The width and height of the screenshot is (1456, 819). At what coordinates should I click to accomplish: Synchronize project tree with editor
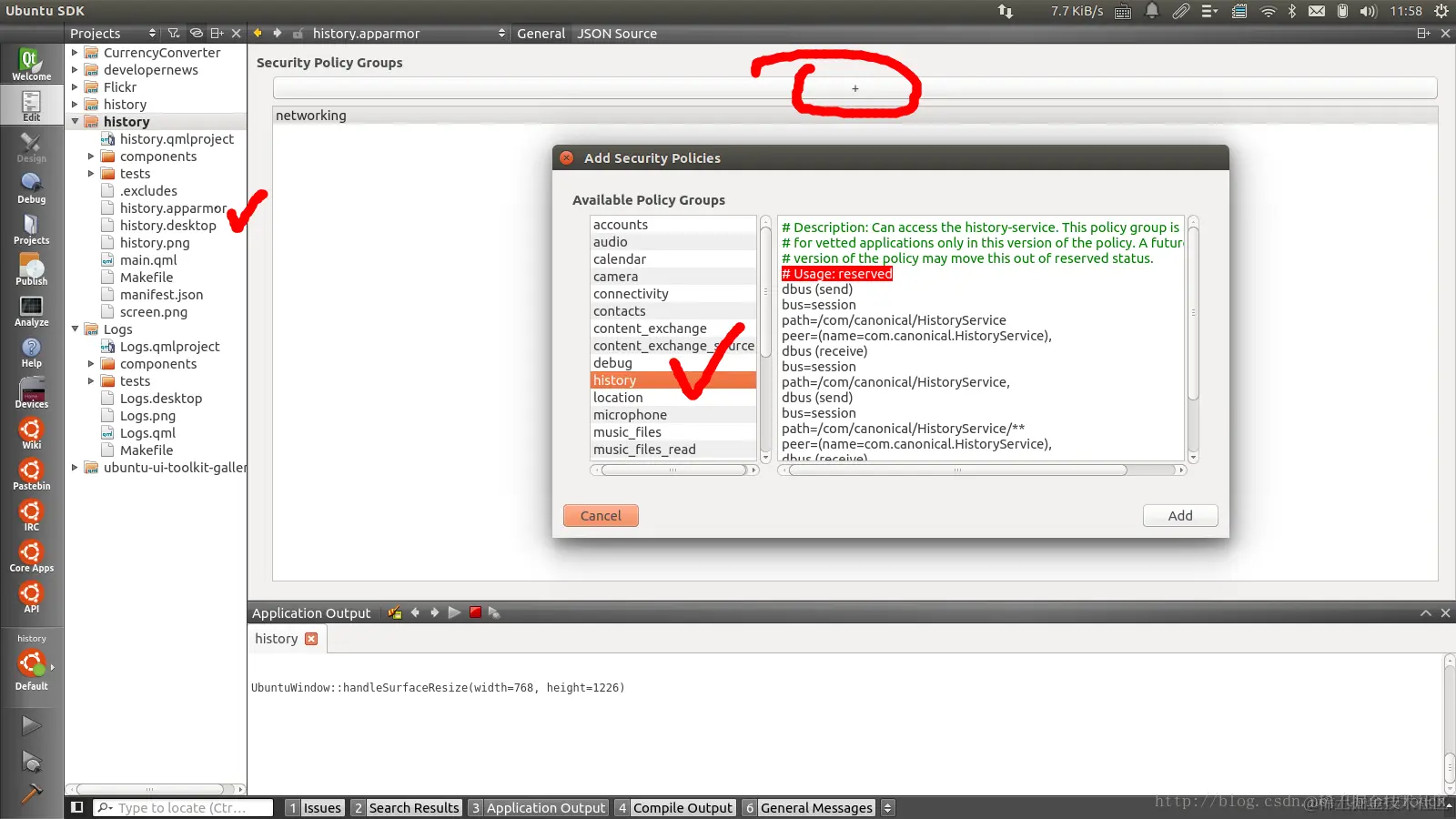coord(196,33)
